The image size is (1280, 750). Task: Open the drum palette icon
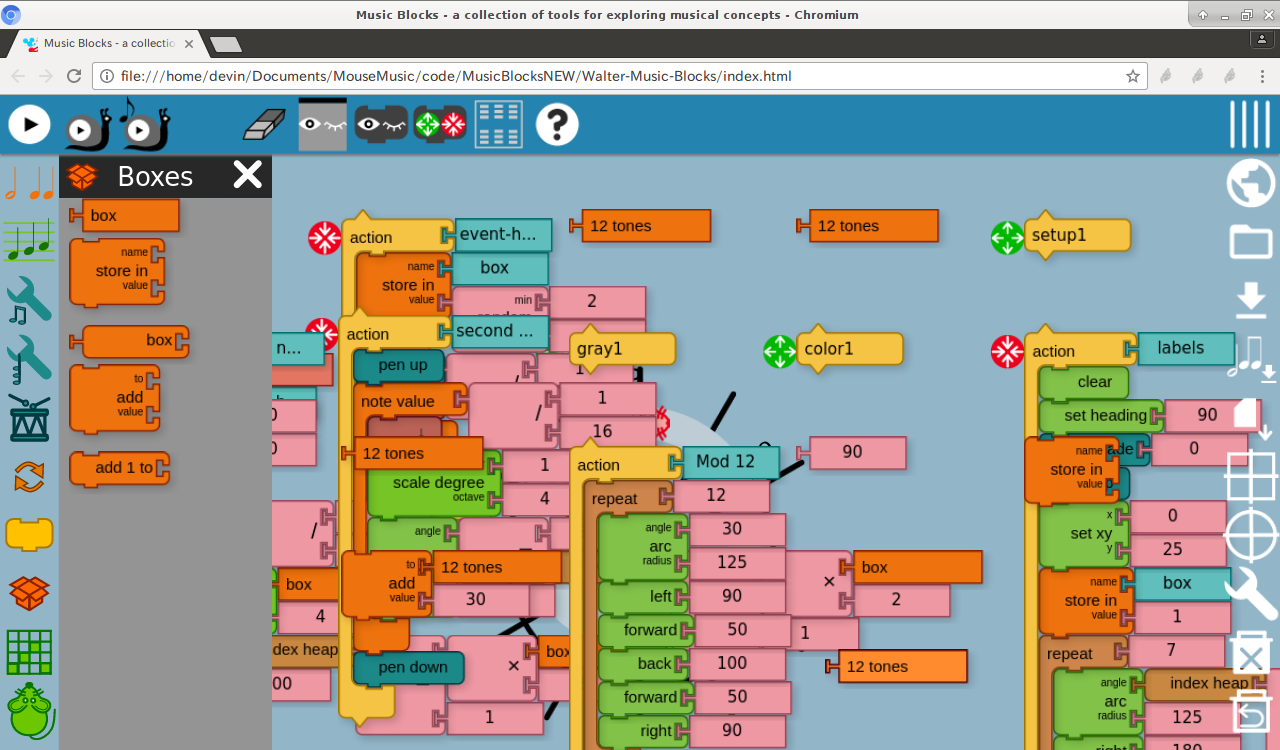pyautogui.click(x=29, y=418)
